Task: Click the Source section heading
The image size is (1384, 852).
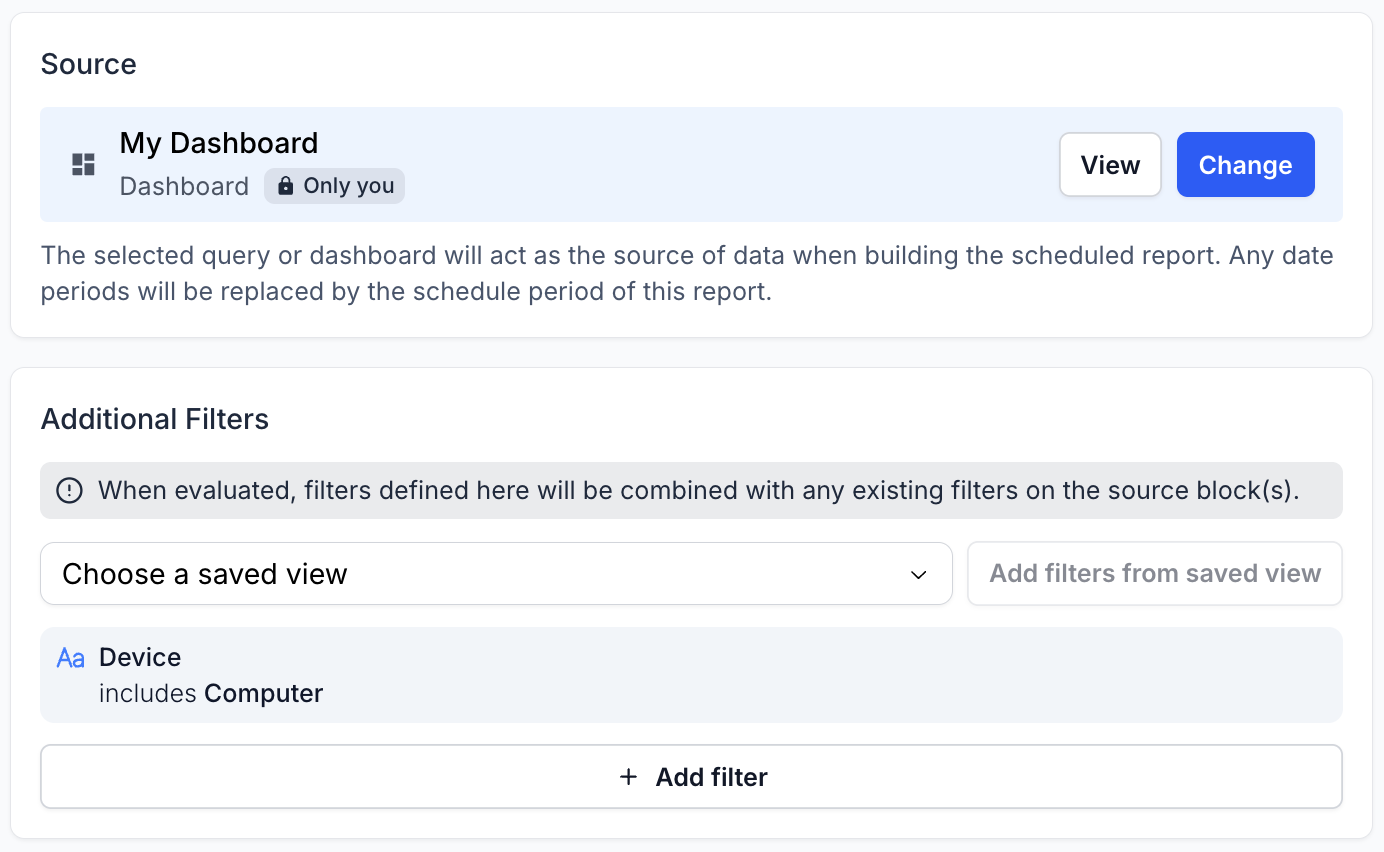Action: tap(88, 64)
